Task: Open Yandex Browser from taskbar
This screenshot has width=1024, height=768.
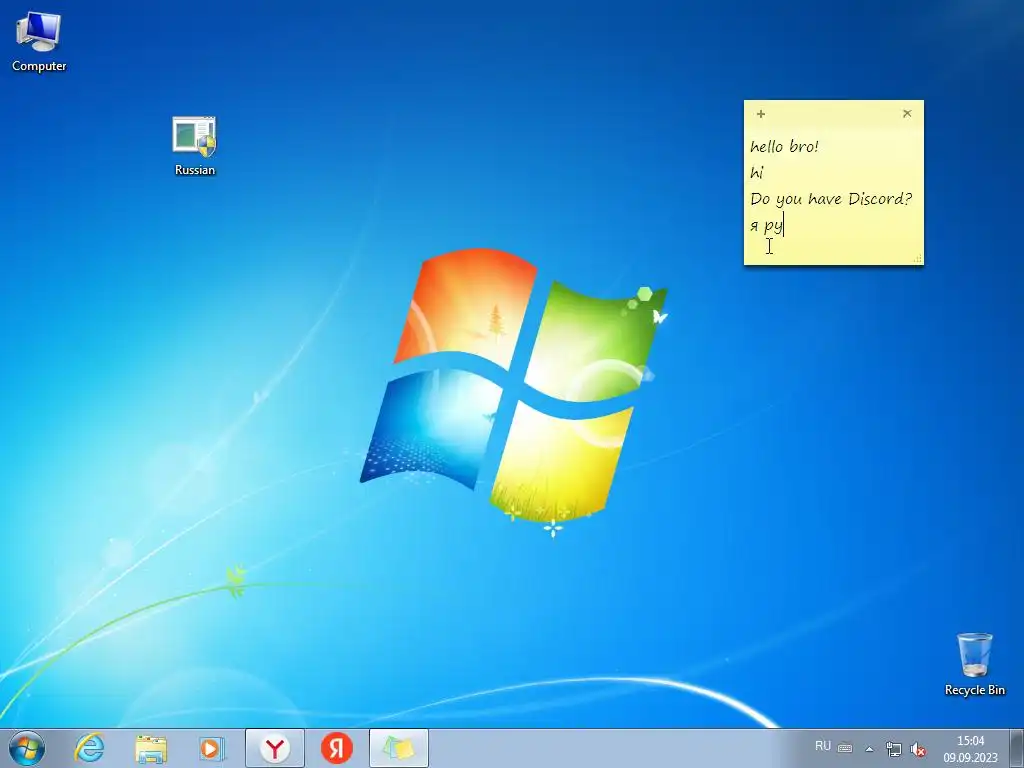Action: tap(275, 748)
